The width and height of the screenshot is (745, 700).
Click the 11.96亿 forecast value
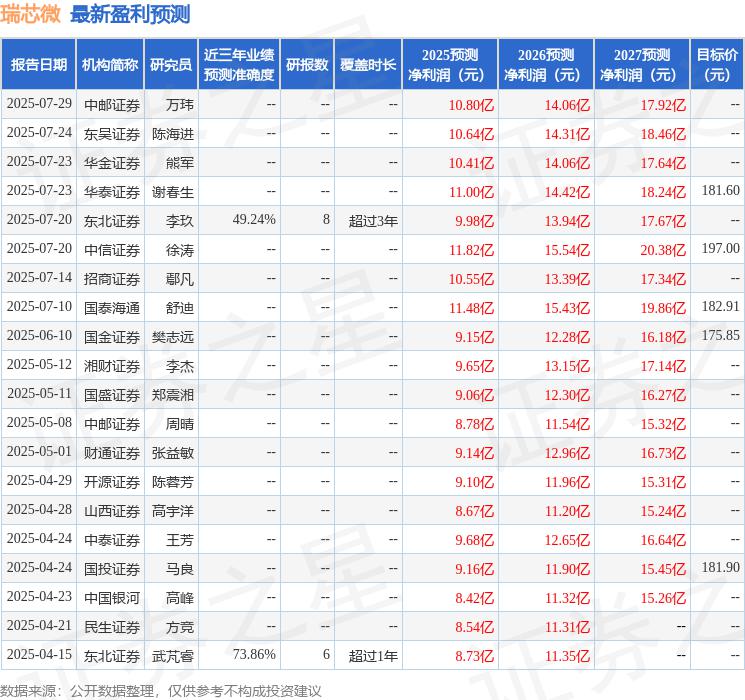(567, 482)
